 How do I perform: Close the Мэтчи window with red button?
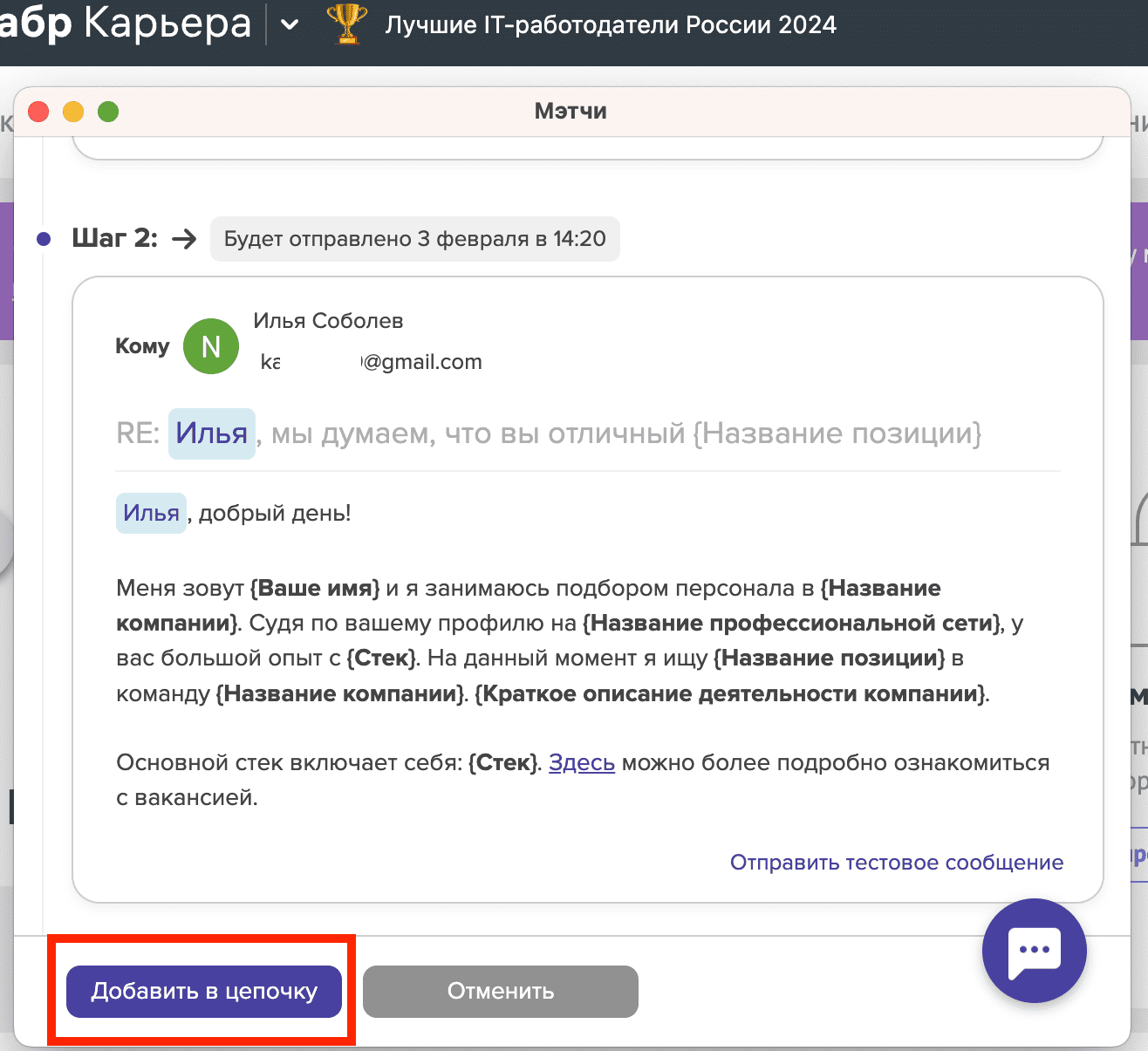[x=38, y=112]
